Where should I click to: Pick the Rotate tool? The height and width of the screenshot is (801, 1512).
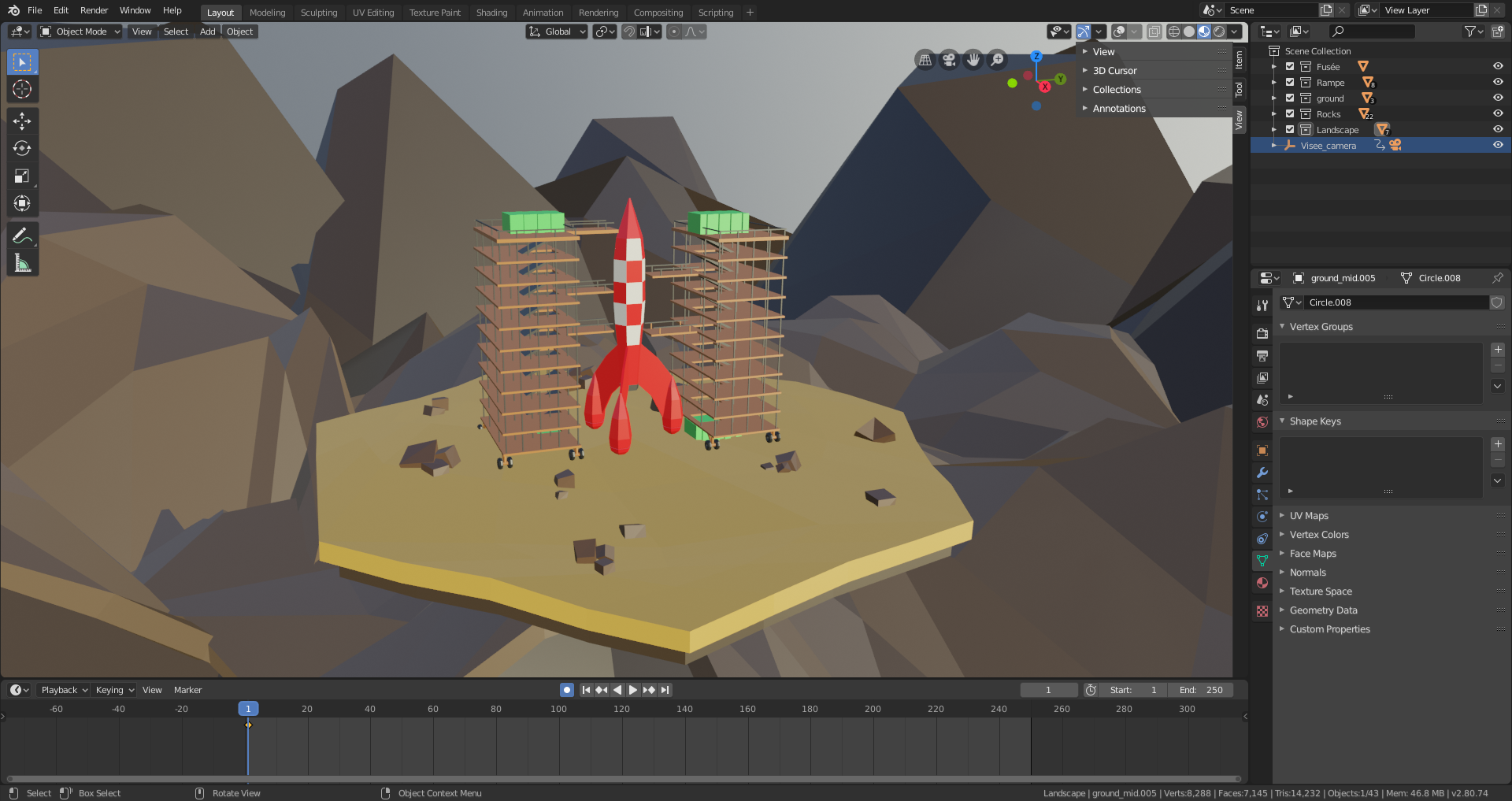tap(22, 148)
